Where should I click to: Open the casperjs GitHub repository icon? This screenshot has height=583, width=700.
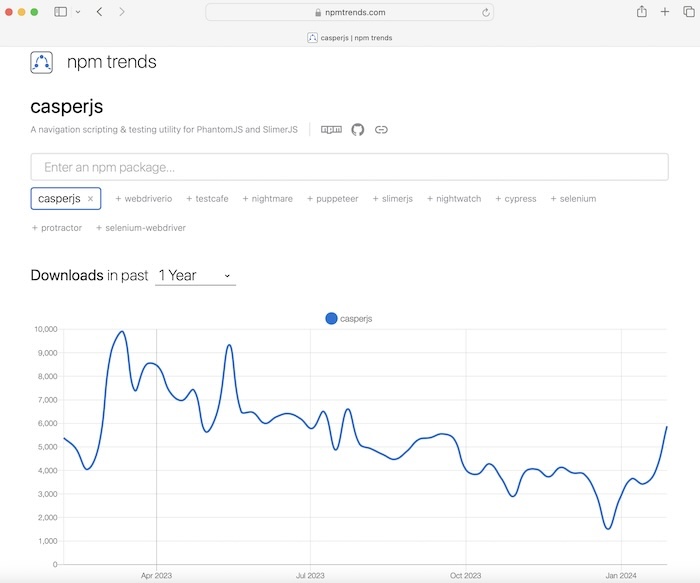pos(358,130)
